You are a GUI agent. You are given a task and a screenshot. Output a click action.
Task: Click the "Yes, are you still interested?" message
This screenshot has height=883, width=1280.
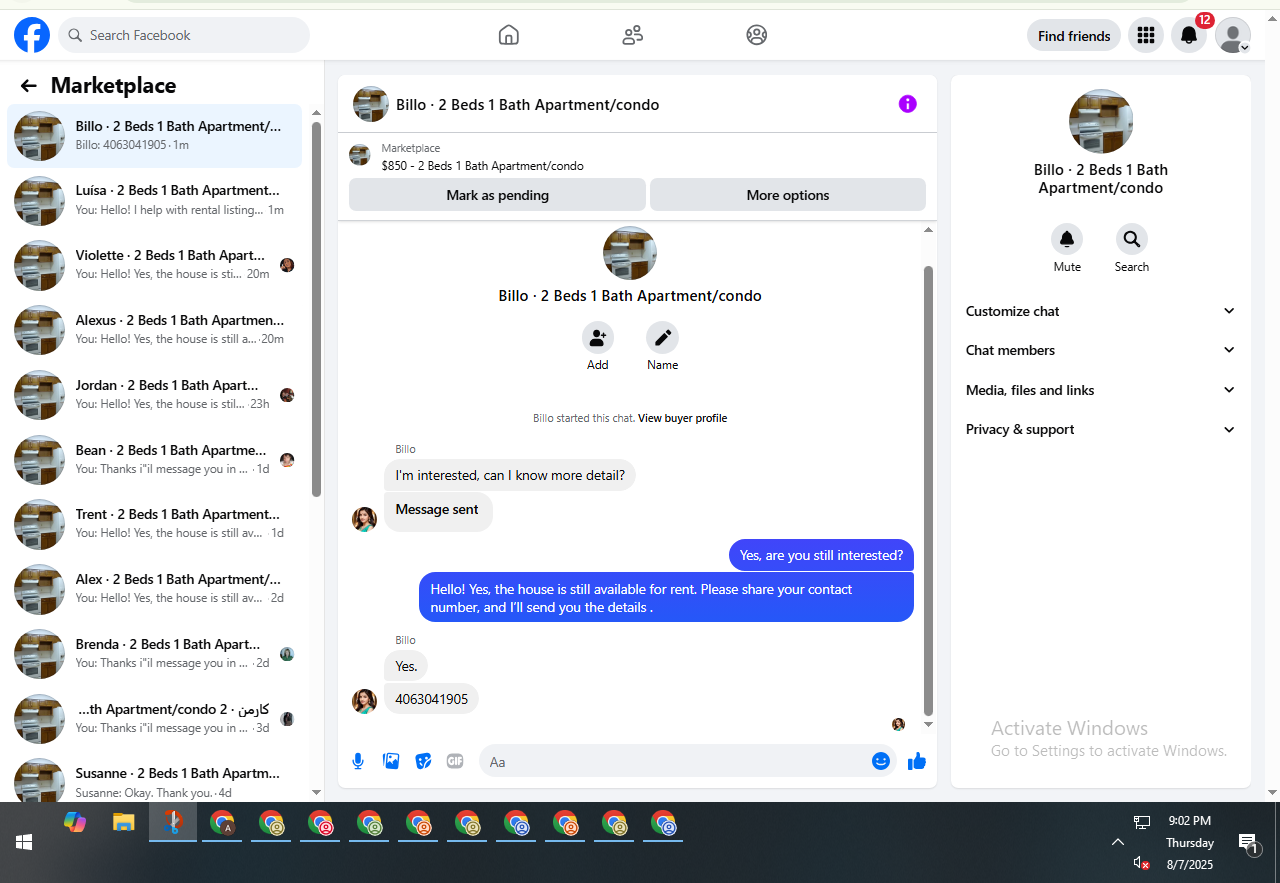point(821,555)
